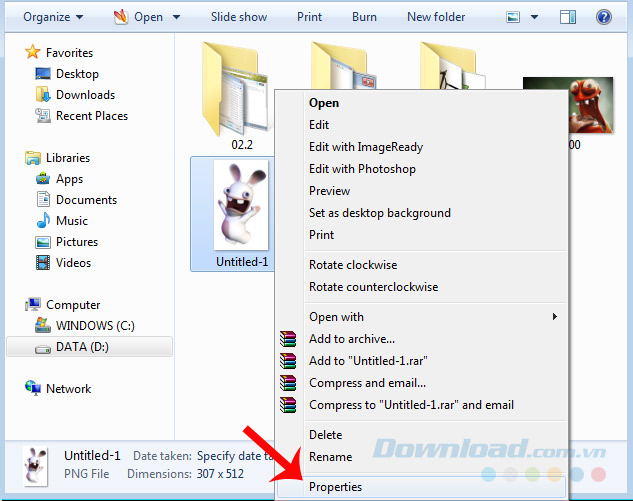Click the Apps library icon
The image size is (633, 501).
tap(43, 178)
